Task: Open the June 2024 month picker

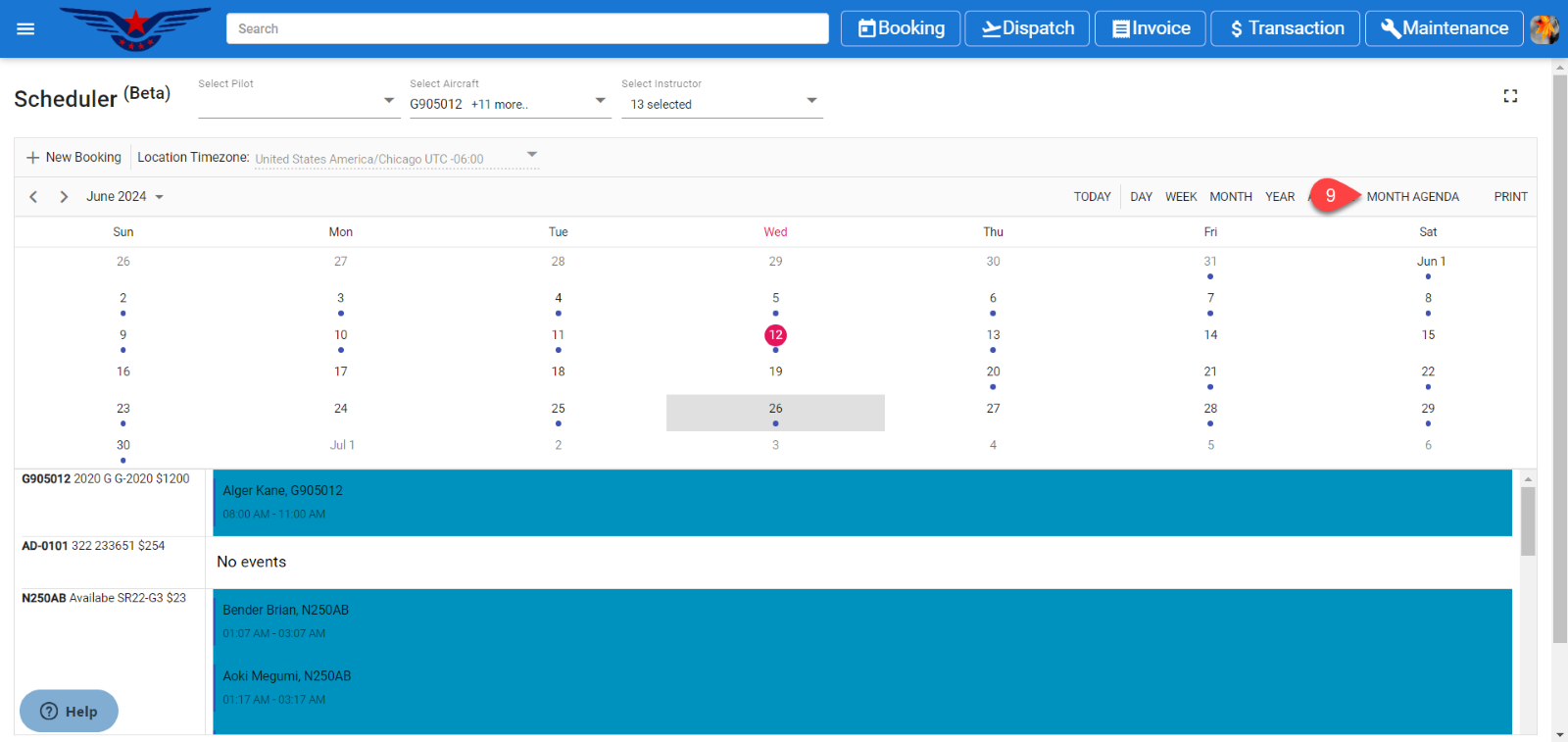Action: (x=124, y=197)
